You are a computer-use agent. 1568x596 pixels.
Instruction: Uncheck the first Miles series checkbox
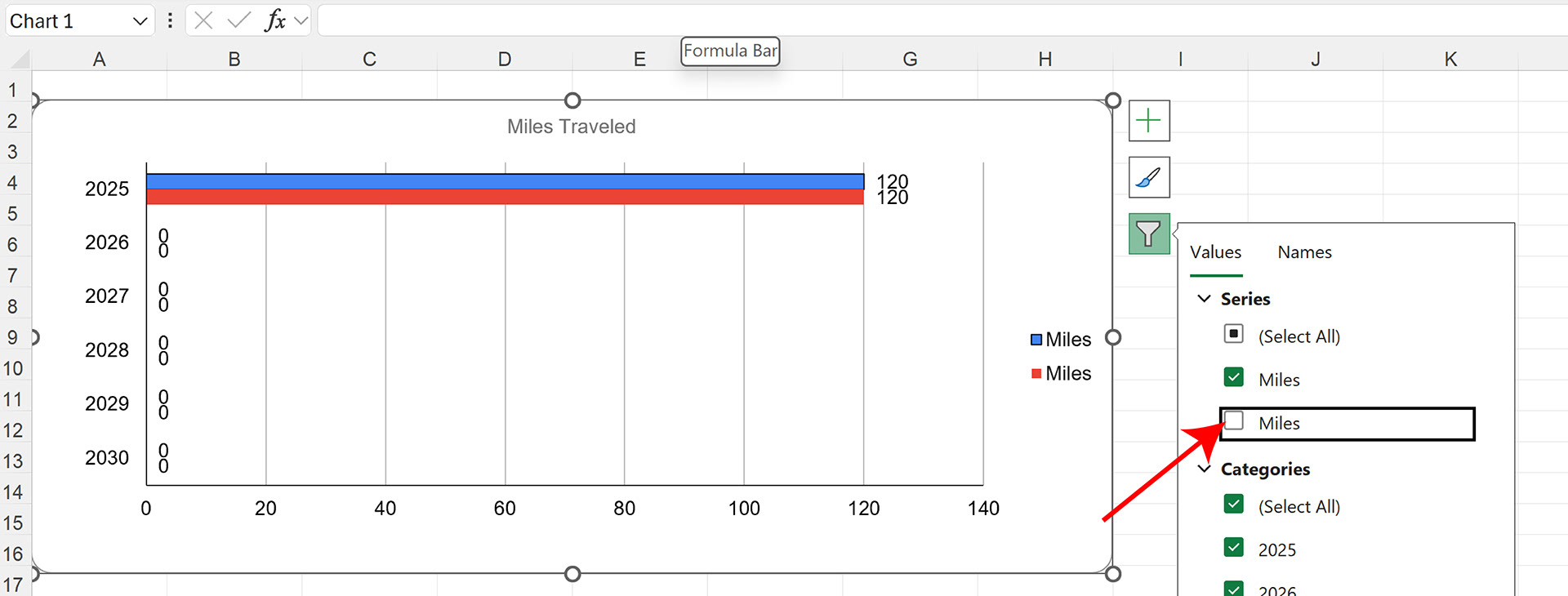pos(1234,377)
